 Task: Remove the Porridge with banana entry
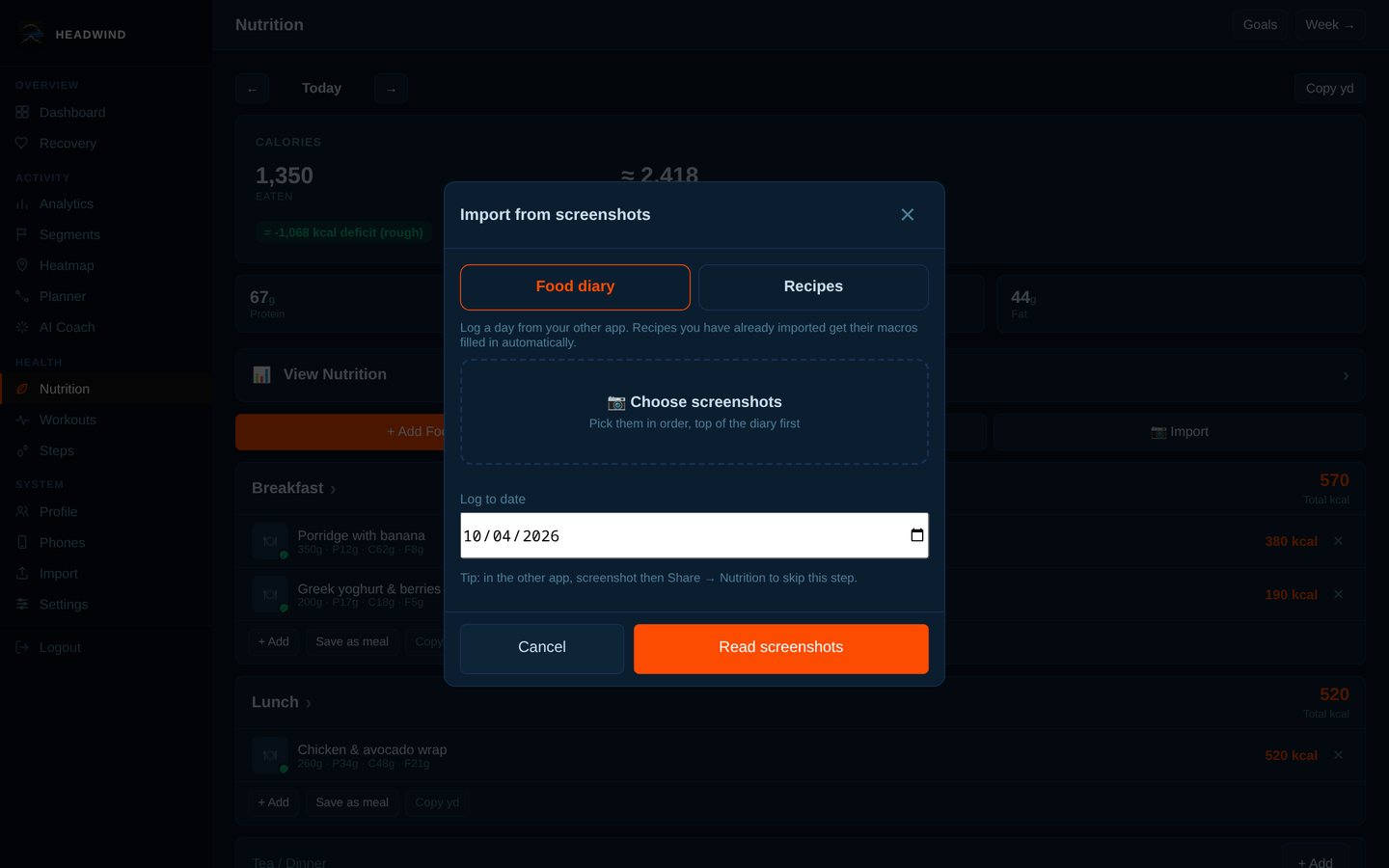[1338, 541]
